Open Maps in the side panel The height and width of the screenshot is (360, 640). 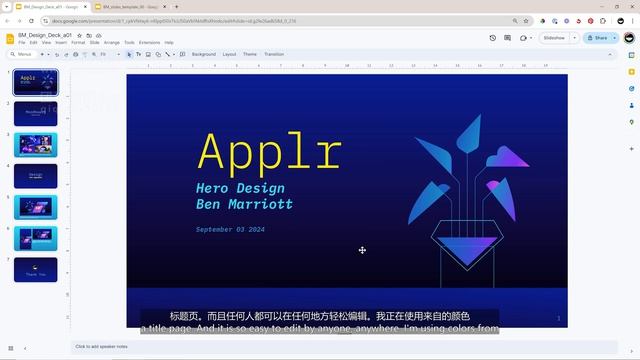click(x=631, y=122)
